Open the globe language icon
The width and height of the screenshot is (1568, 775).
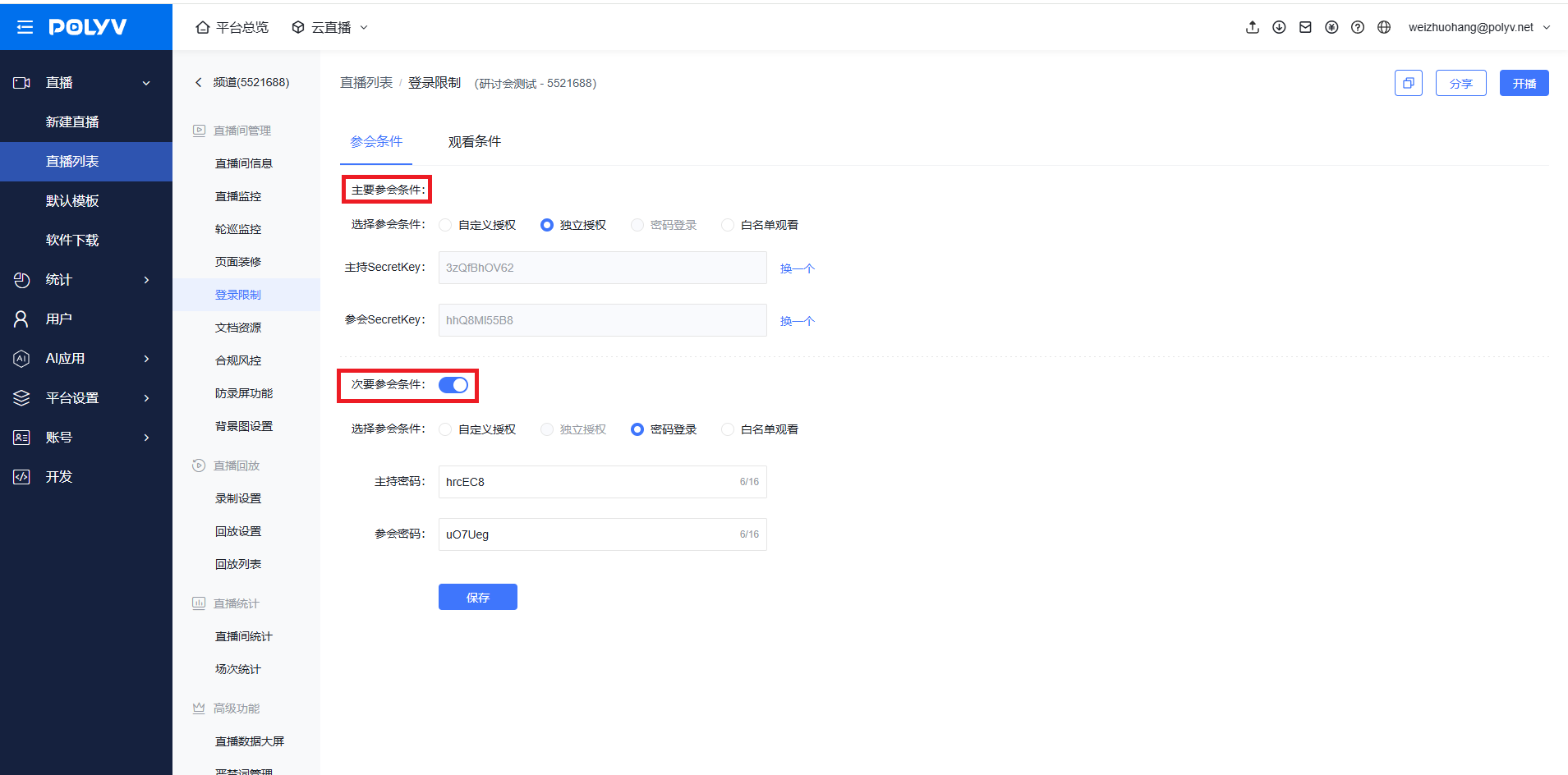[x=1384, y=27]
